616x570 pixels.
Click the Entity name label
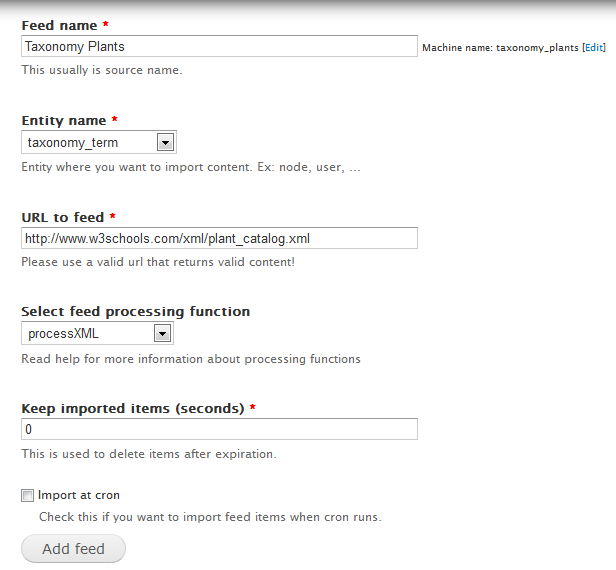tap(64, 121)
